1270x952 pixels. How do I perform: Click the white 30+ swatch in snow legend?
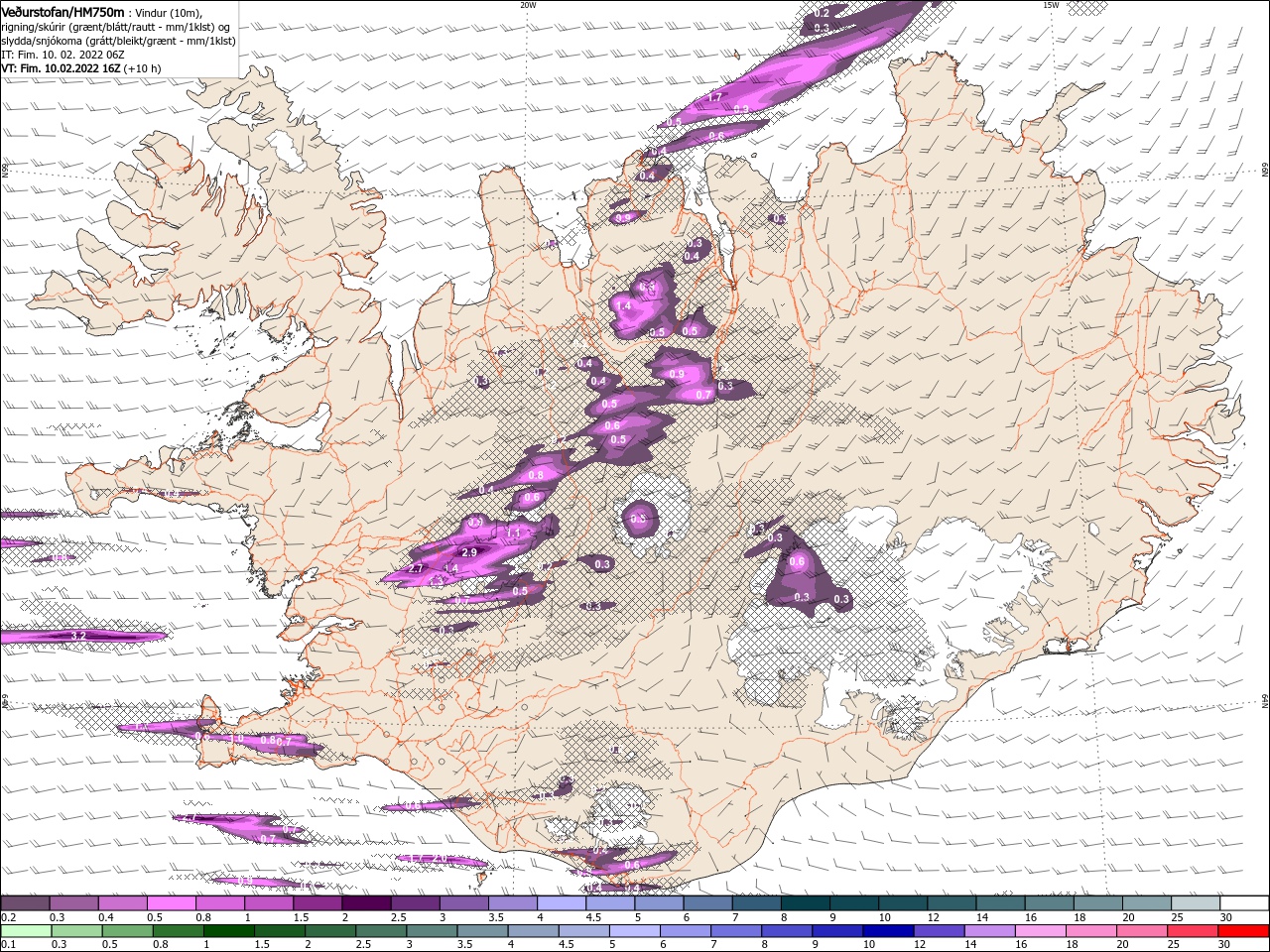coord(1243,903)
